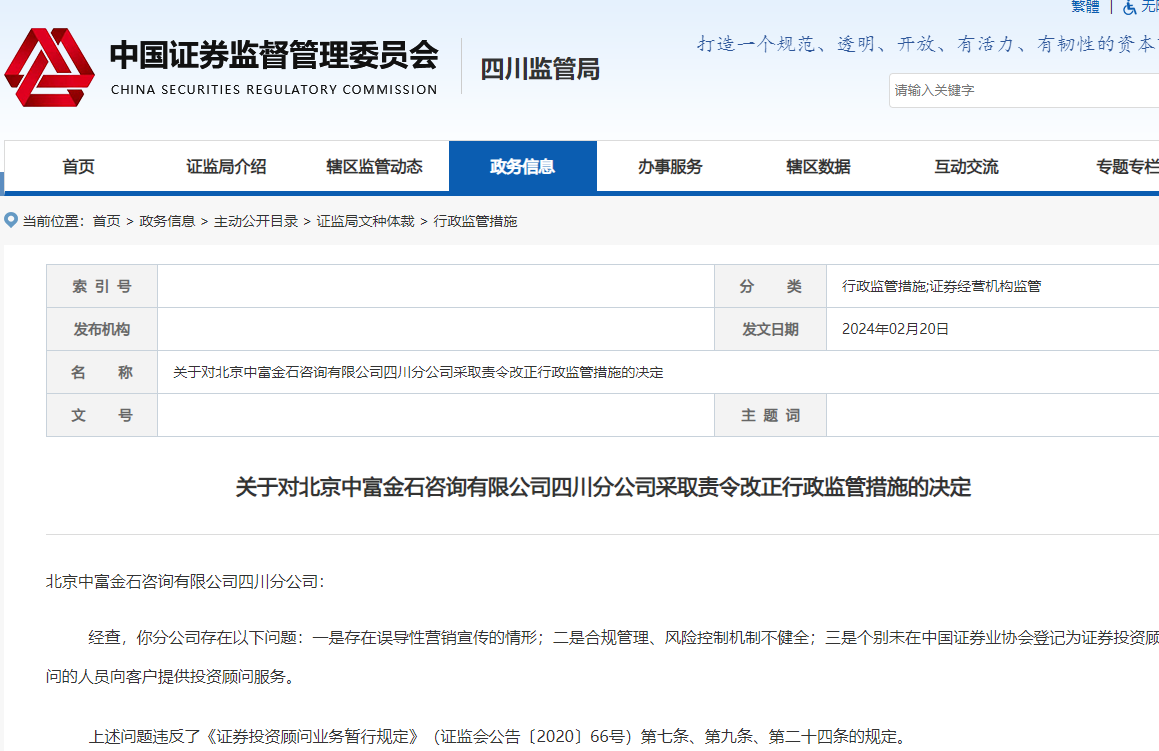Open the 辖区数据 navigation tab
The height and width of the screenshot is (751, 1159).
818,167
